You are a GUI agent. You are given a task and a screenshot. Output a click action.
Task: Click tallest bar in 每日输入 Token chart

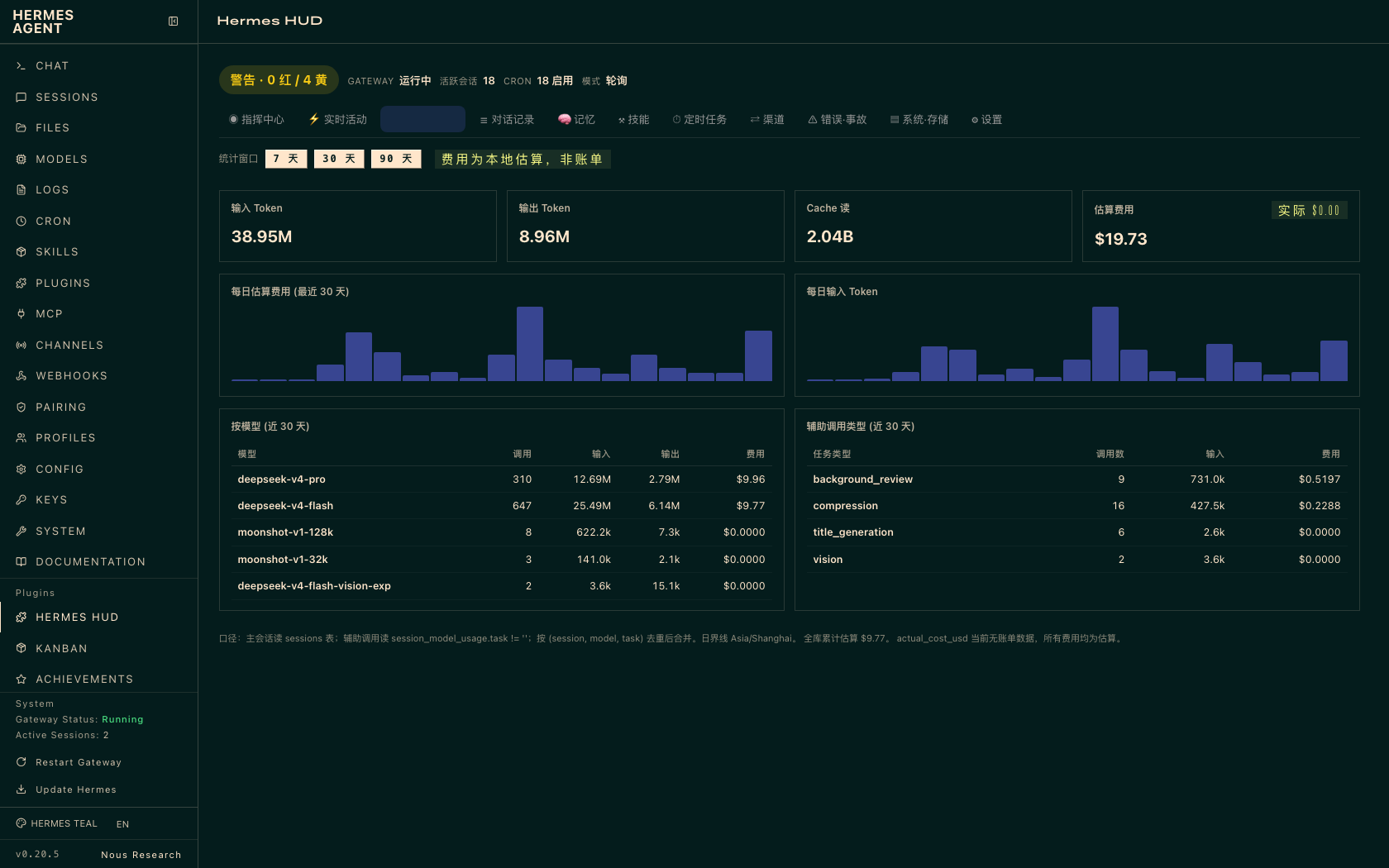pyautogui.click(x=1105, y=344)
